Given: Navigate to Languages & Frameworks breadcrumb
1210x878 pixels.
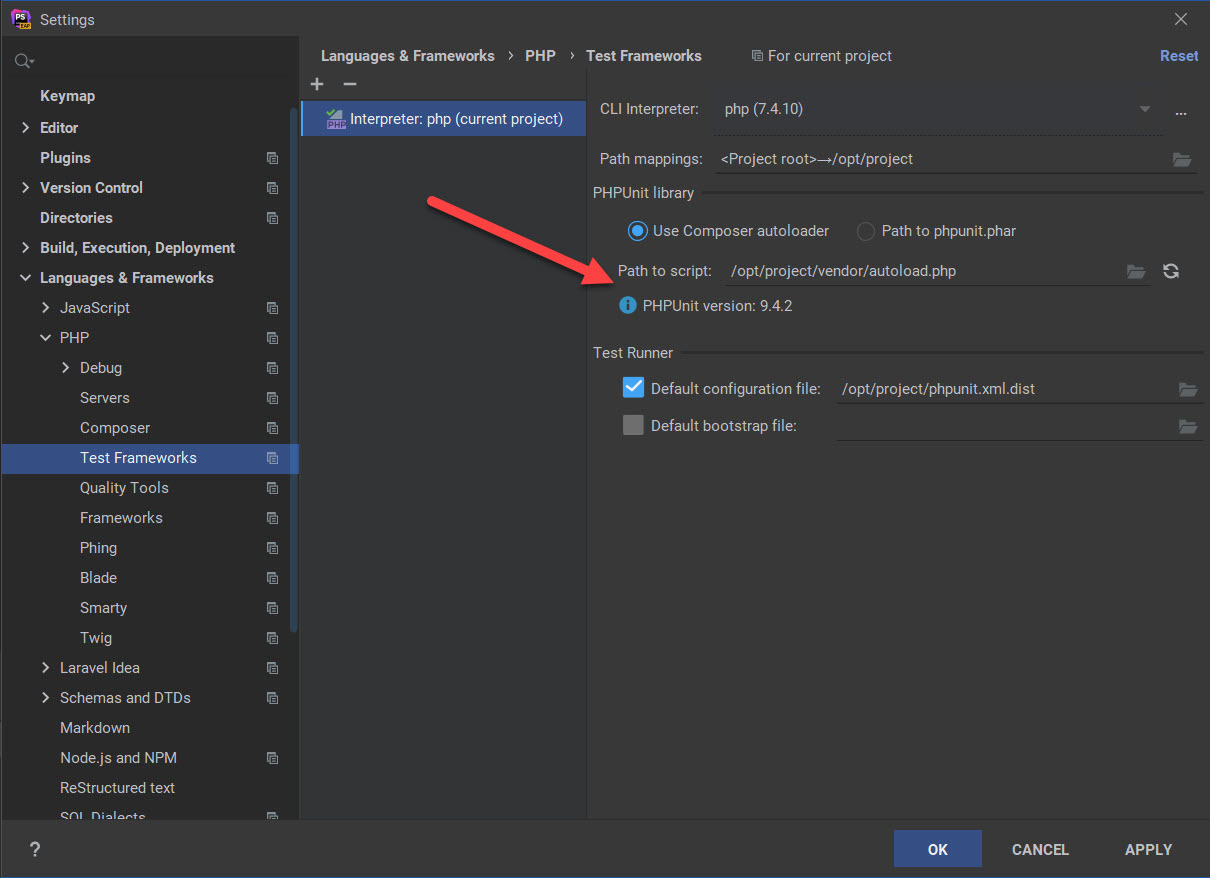Looking at the screenshot, I should coord(408,56).
